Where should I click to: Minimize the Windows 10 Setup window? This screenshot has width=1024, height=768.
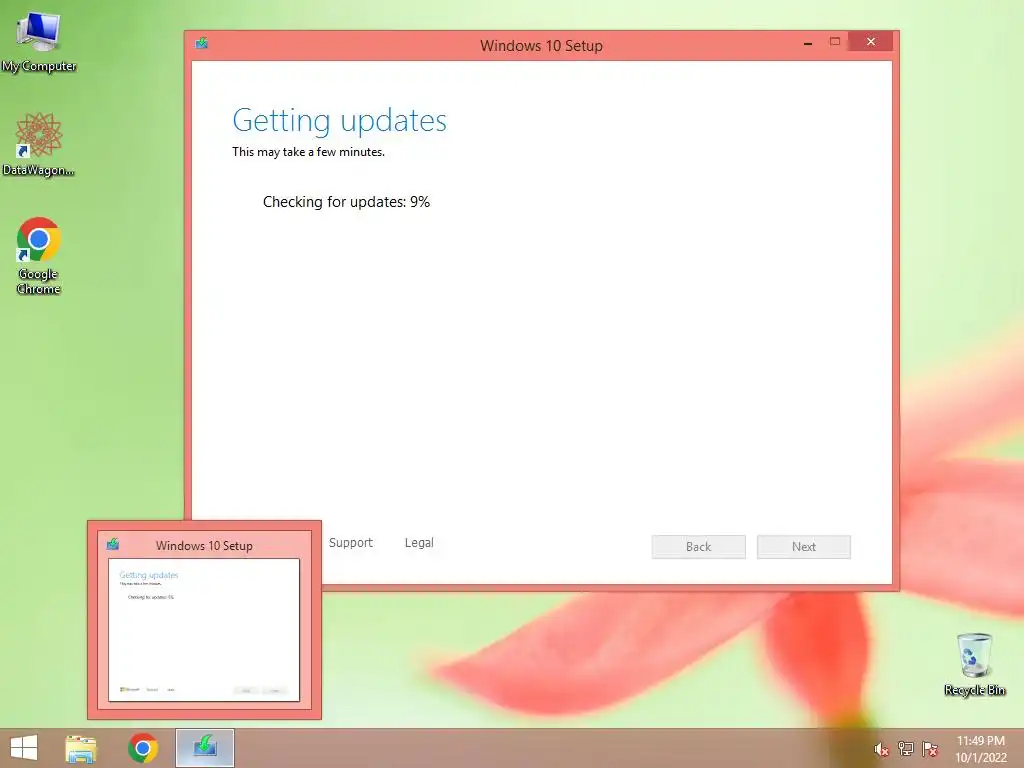pyautogui.click(x=808, y=42)
